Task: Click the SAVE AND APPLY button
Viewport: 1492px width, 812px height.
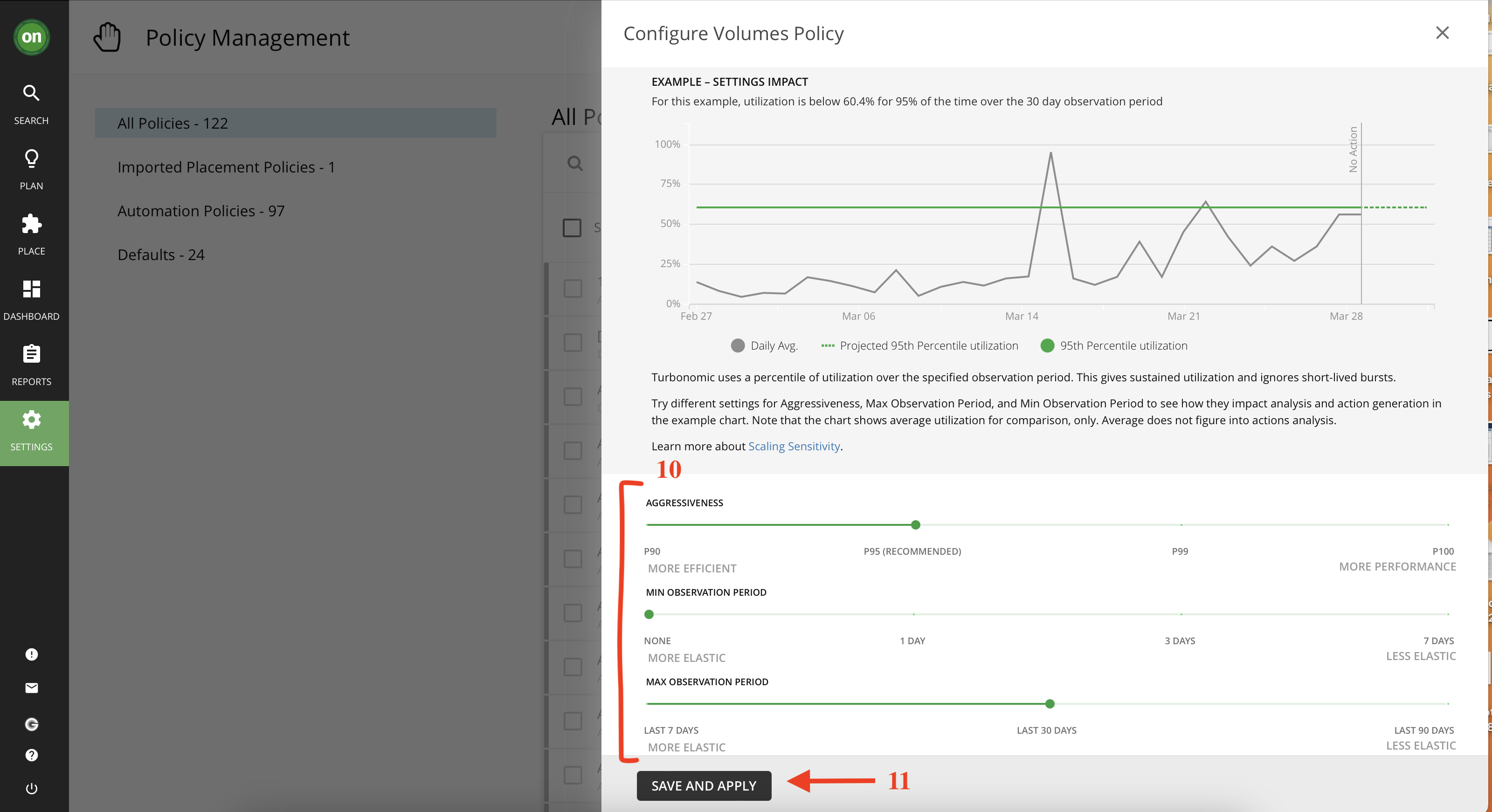Action: (x=704, y=786)
